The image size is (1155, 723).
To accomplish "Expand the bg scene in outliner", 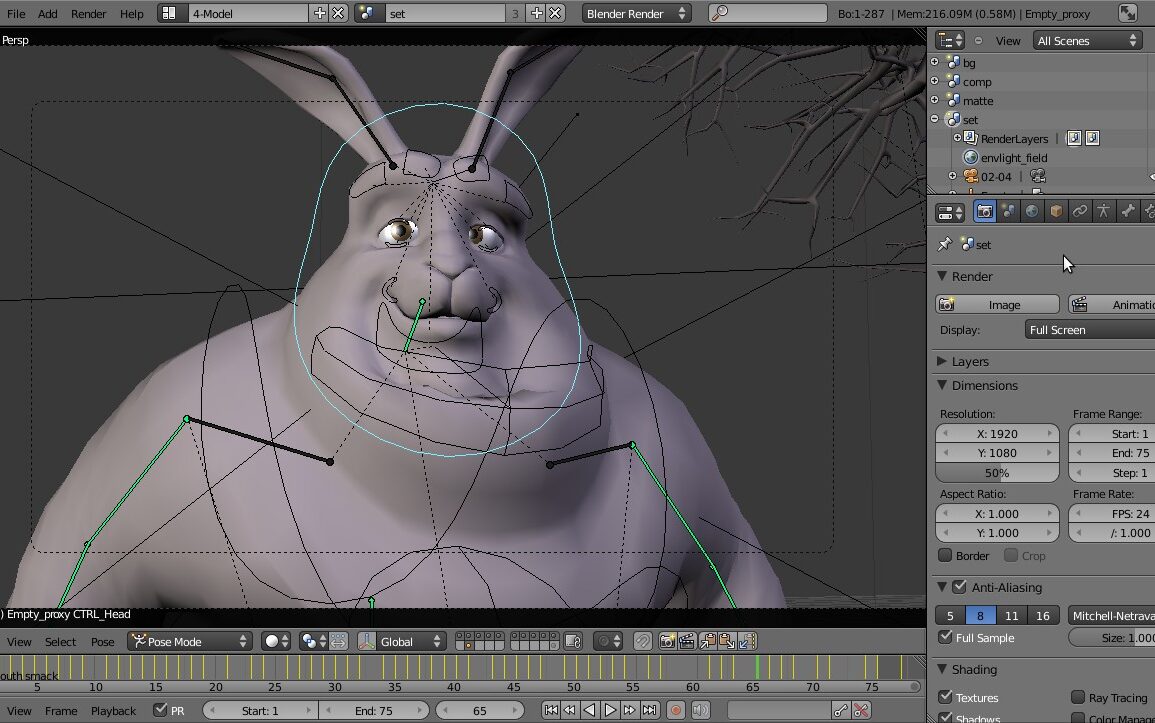I will (x=935, y=62).
